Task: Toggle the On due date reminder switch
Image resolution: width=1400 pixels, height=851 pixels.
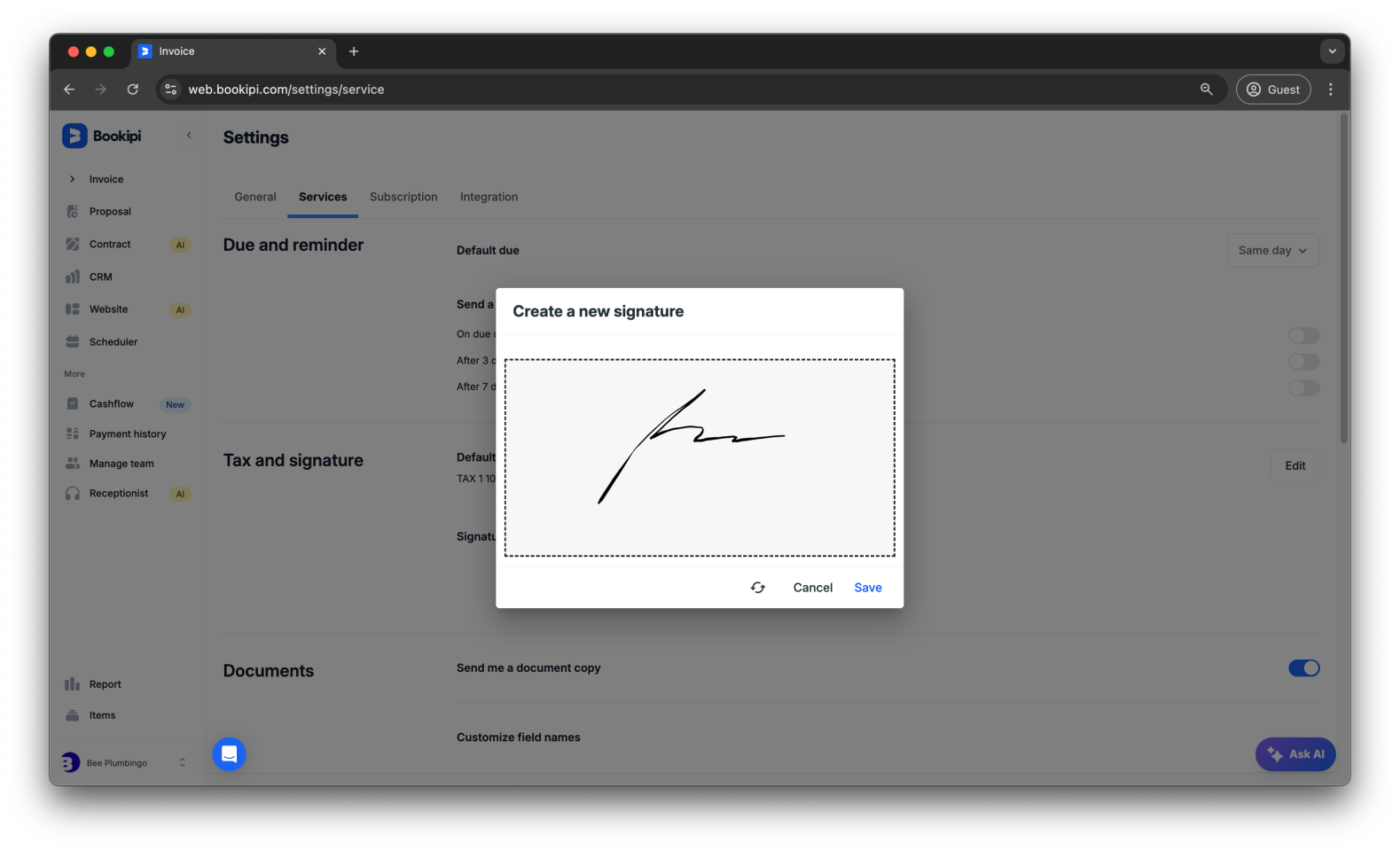Action: pyautogui.click(x=1304, y=336)
